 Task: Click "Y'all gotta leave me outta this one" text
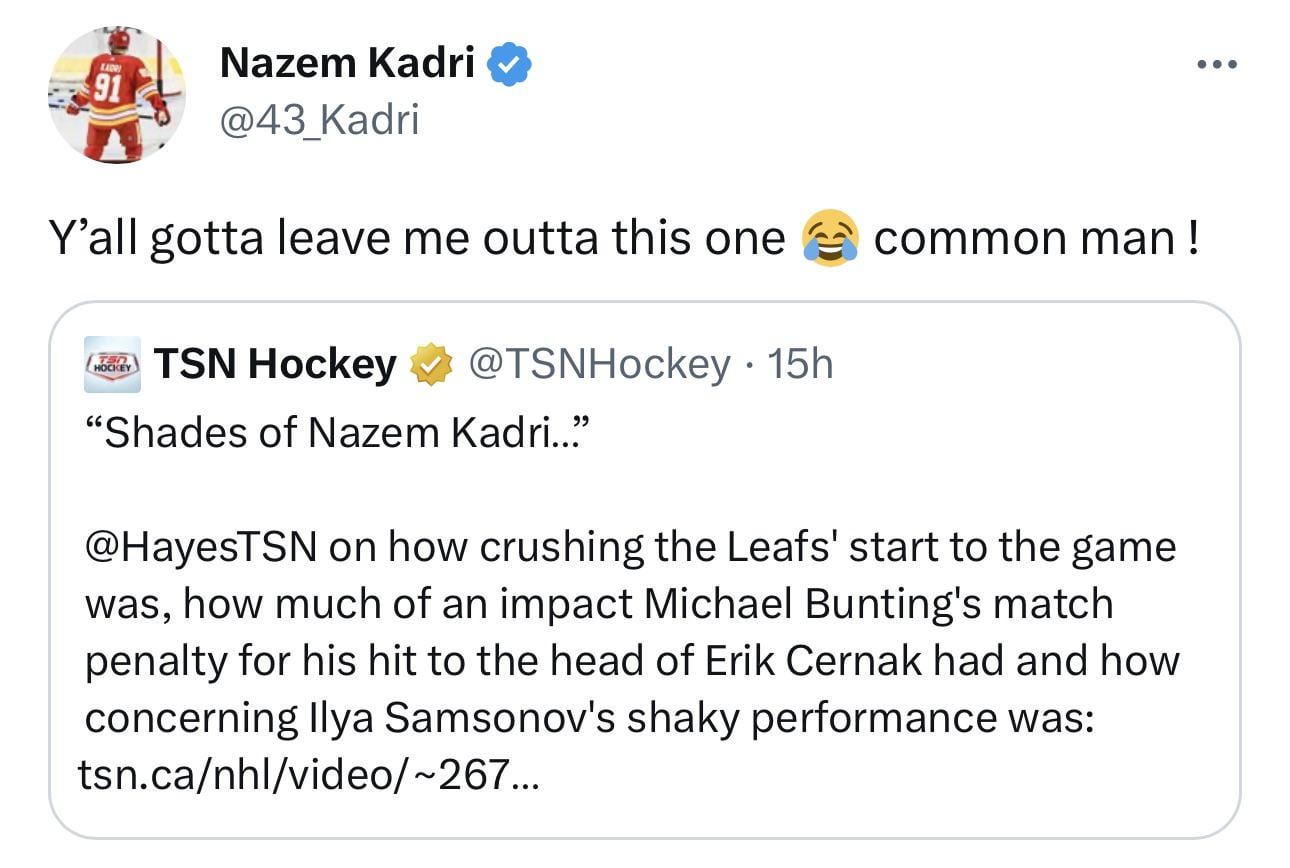tap(417, 239)
